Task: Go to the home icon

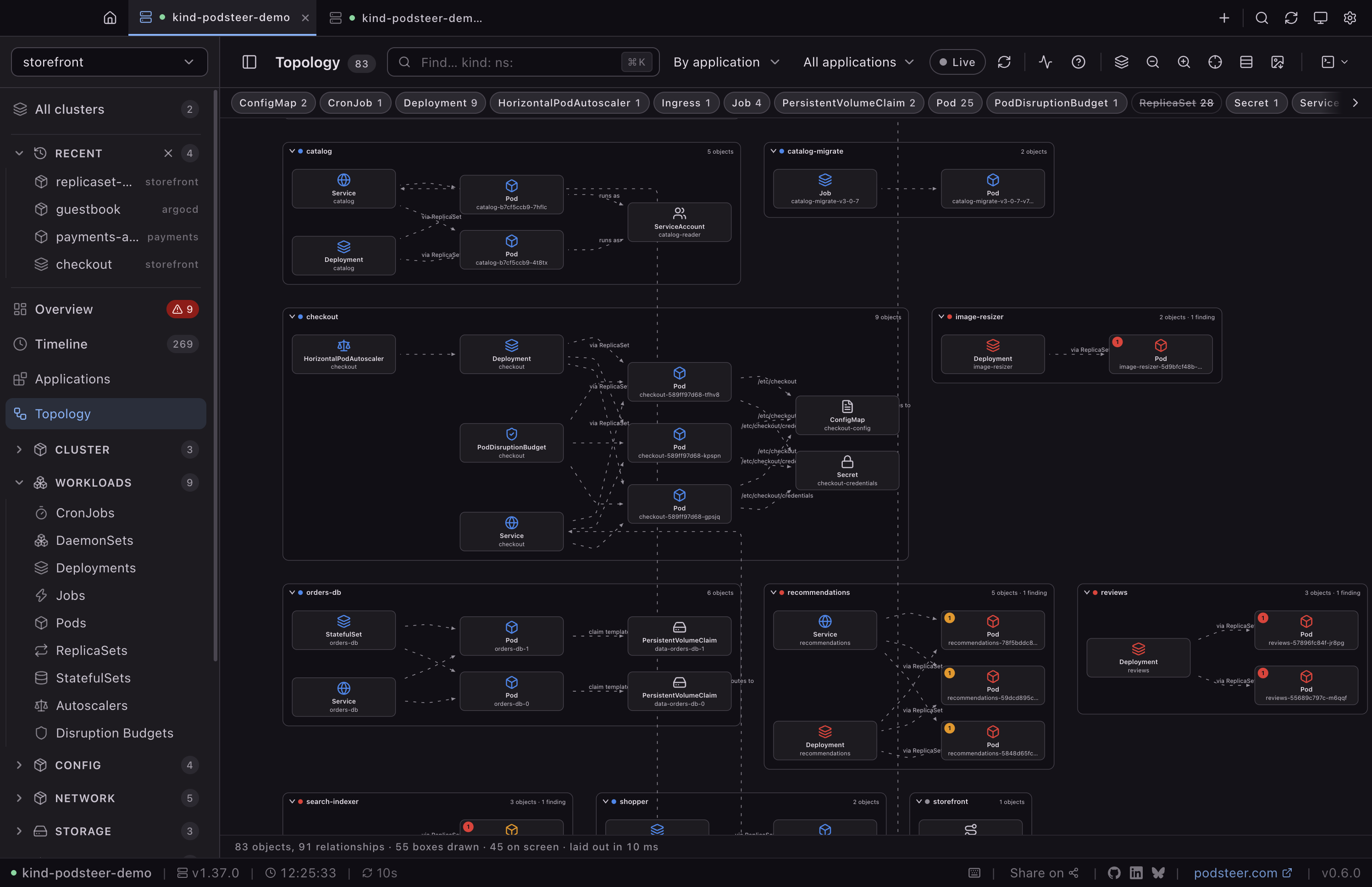Action: pyautogui.click(x=110, y=18)
